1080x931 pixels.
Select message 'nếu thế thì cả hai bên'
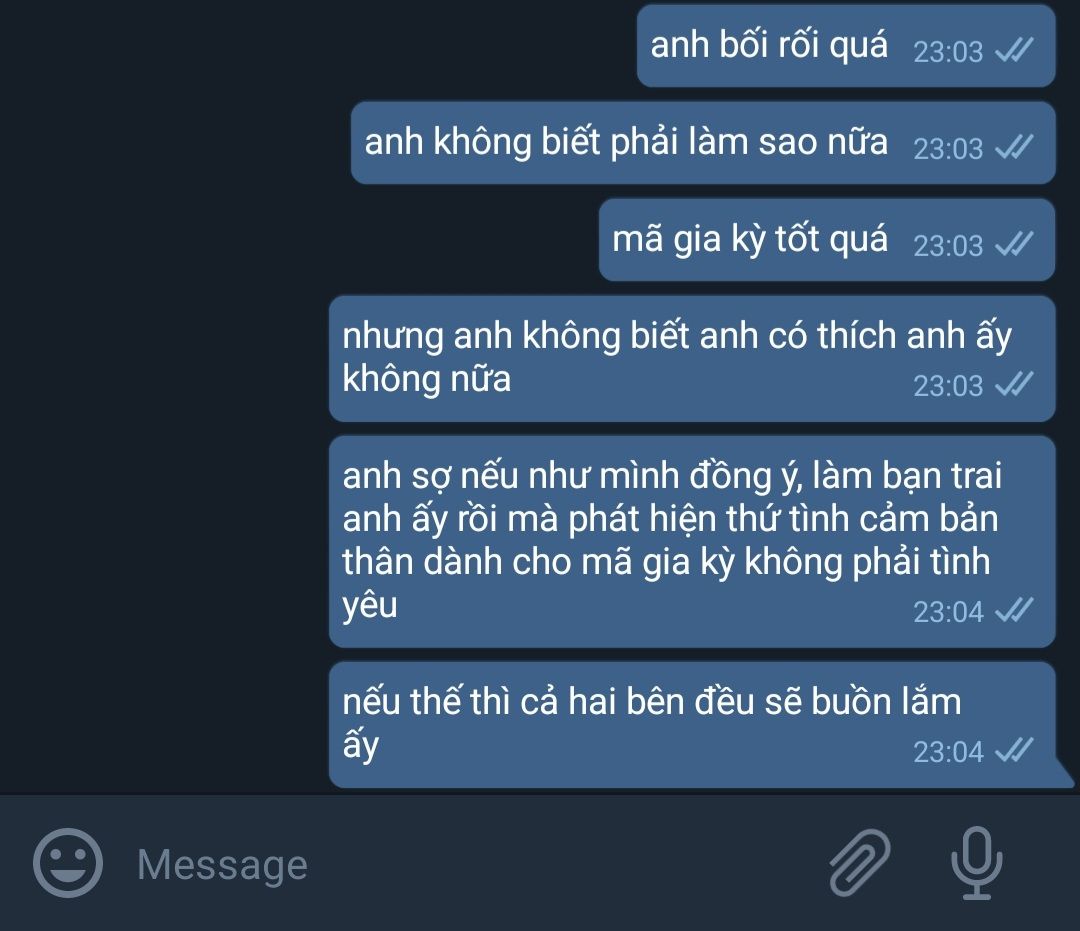click(692, 725)
